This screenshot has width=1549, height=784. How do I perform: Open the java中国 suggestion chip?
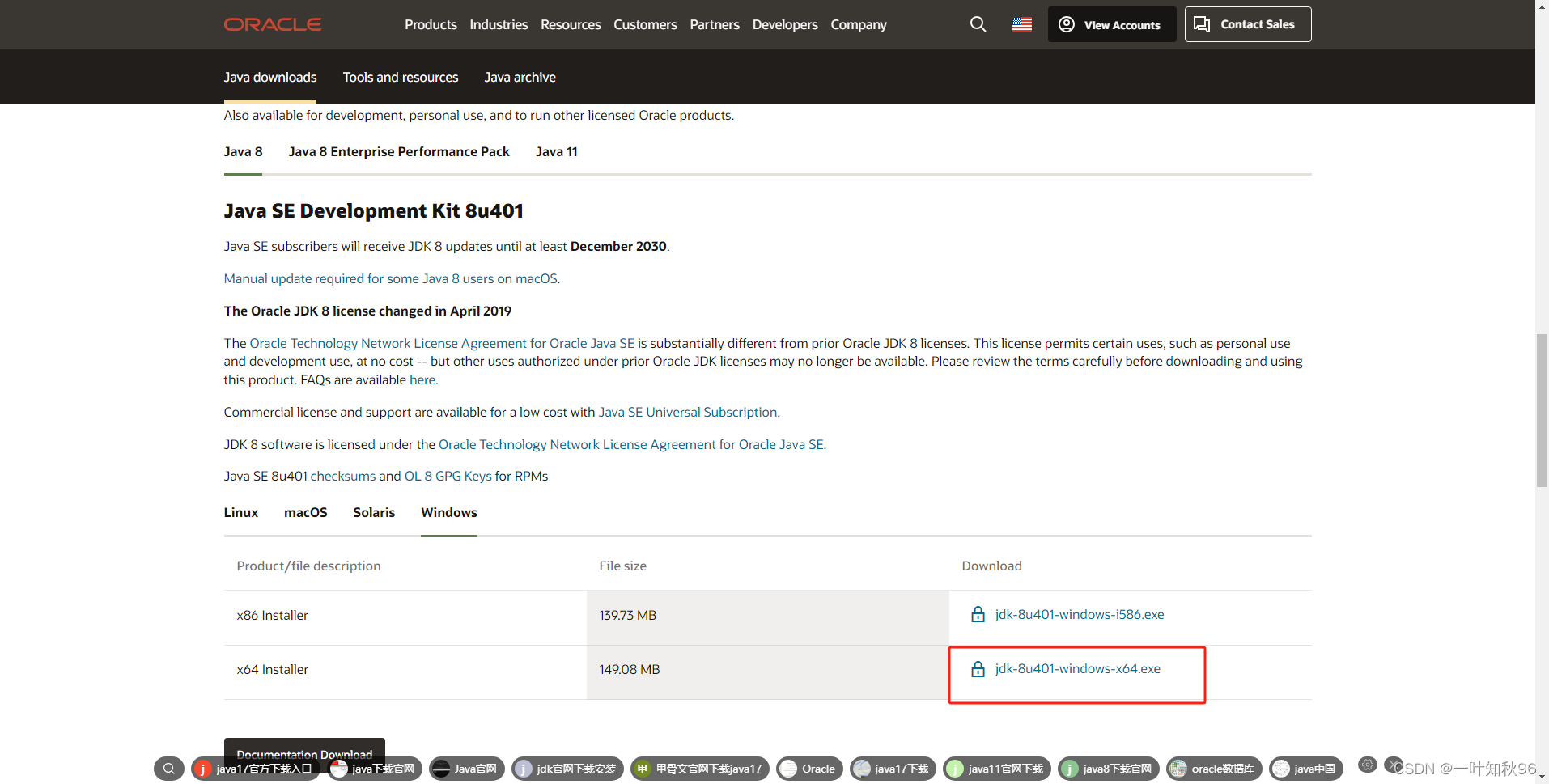point(1306,769)
